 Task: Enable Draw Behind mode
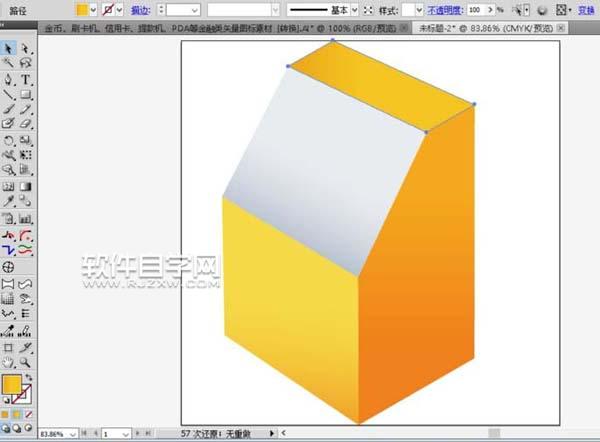[x=17, y=428]
